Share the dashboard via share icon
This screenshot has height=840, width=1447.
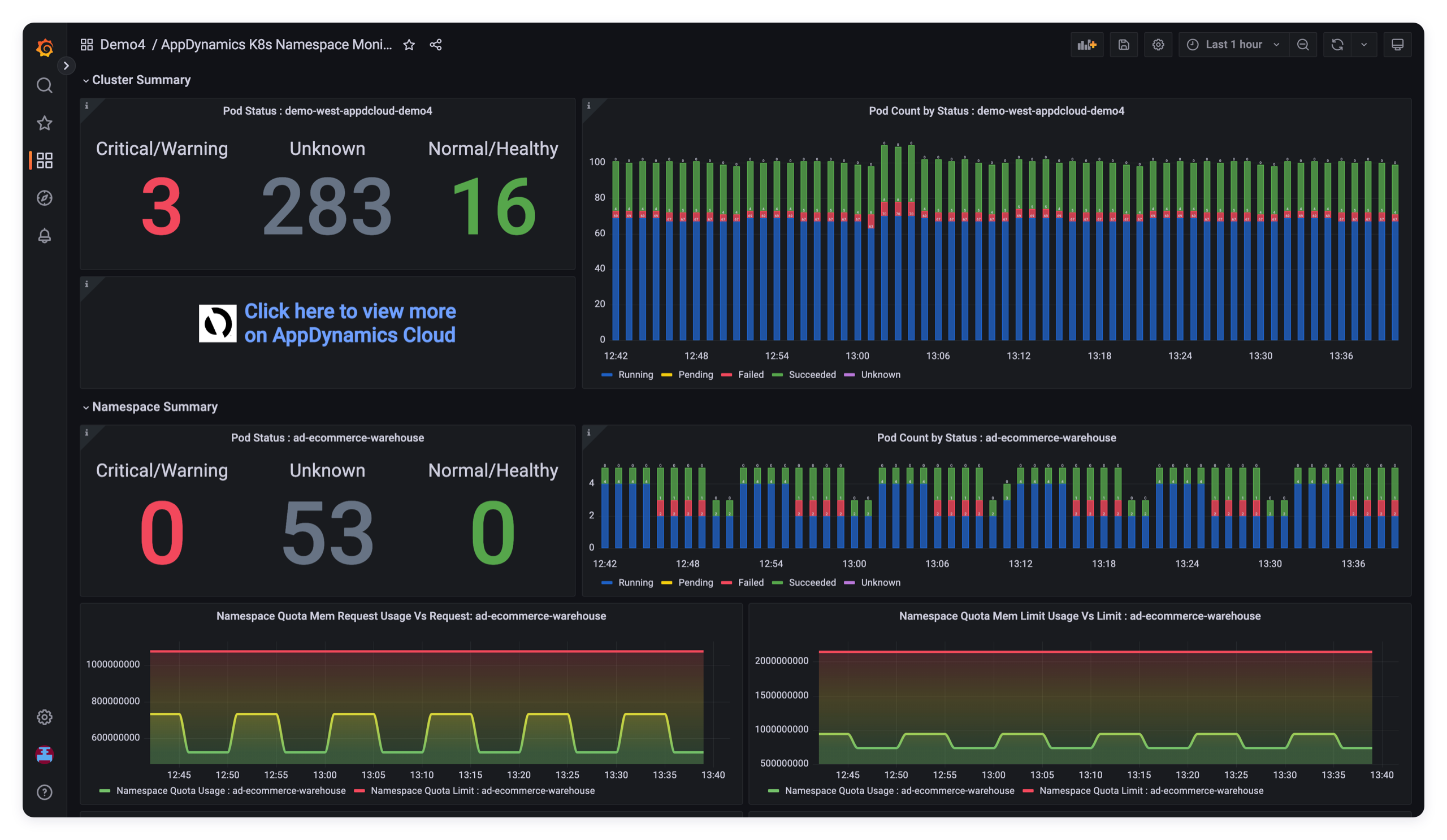(436, 44)
